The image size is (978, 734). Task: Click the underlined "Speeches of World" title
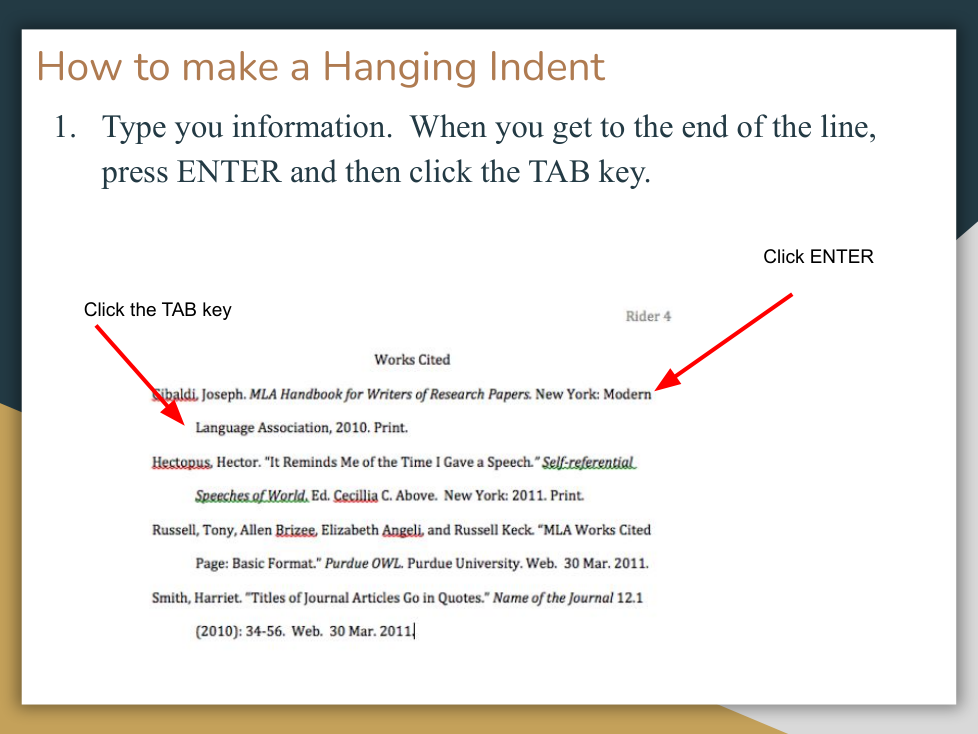click(250, 496)
